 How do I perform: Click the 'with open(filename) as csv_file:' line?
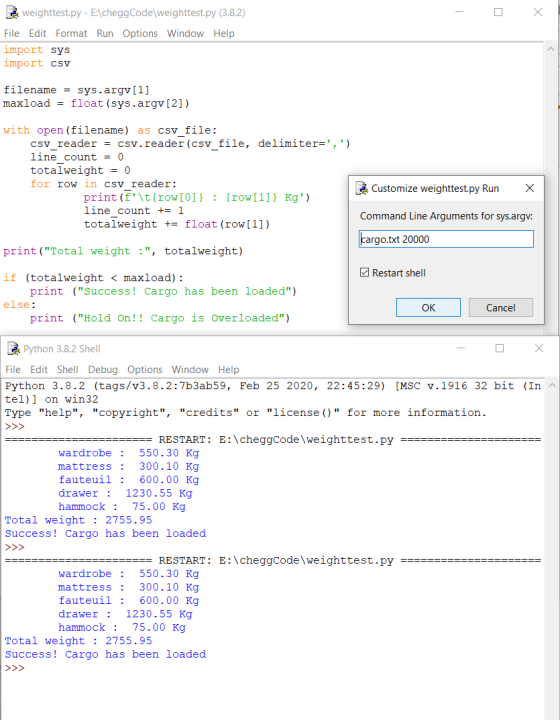pos(110,130)
